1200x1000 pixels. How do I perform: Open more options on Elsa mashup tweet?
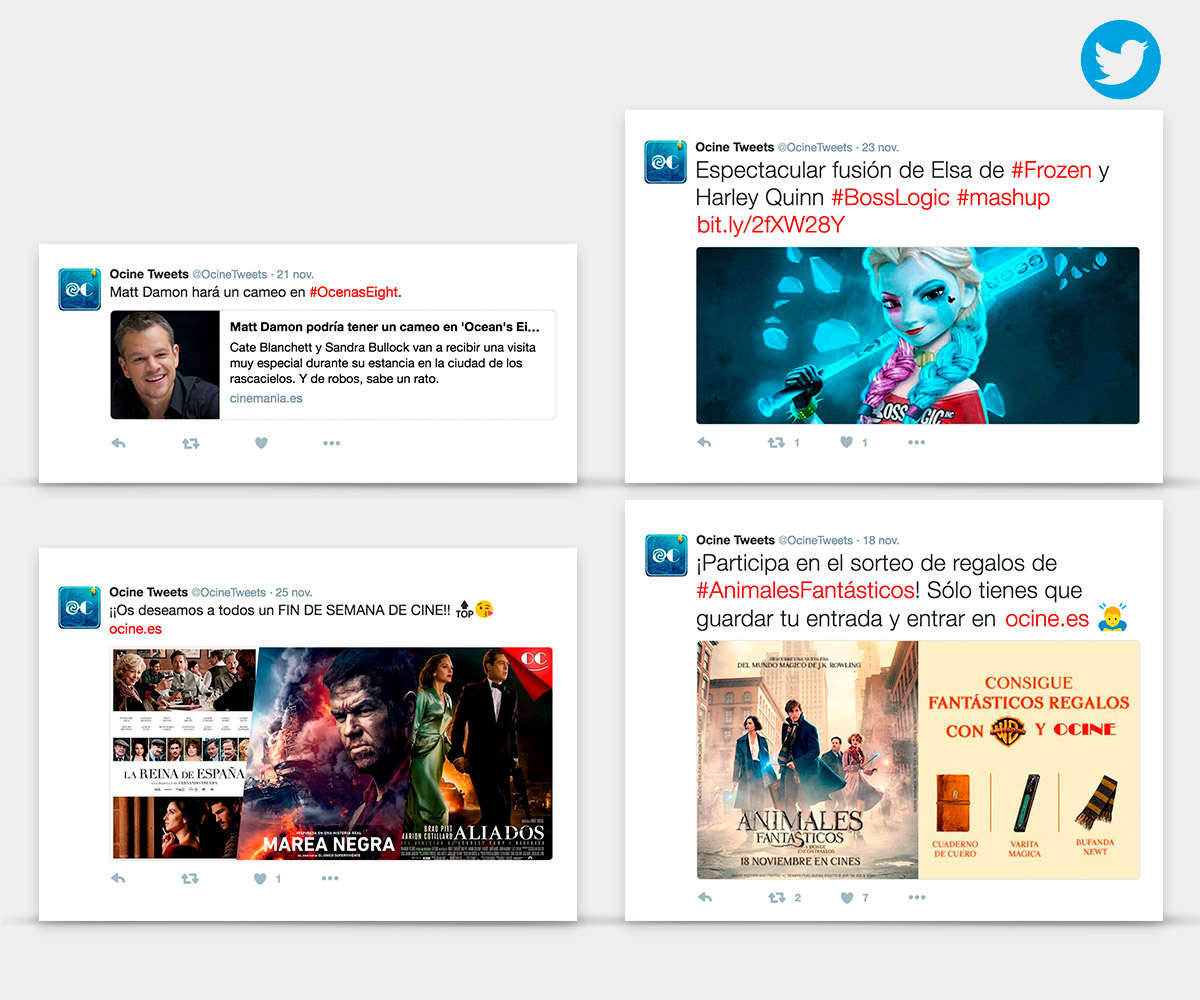(x=917, y=442)
